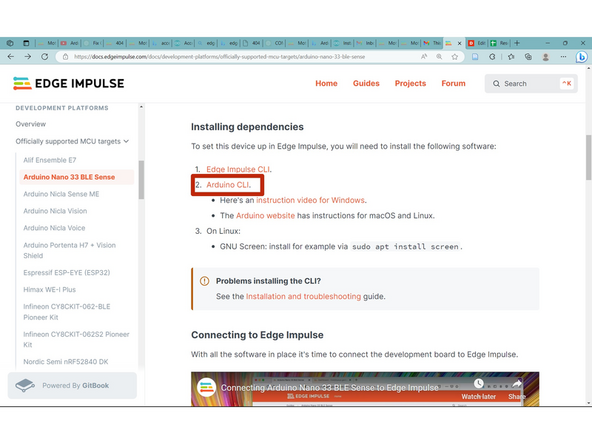Open the Workspaces icon in tab bar
The width and height of the screenshot is (592, 444).
pos(10,43)
